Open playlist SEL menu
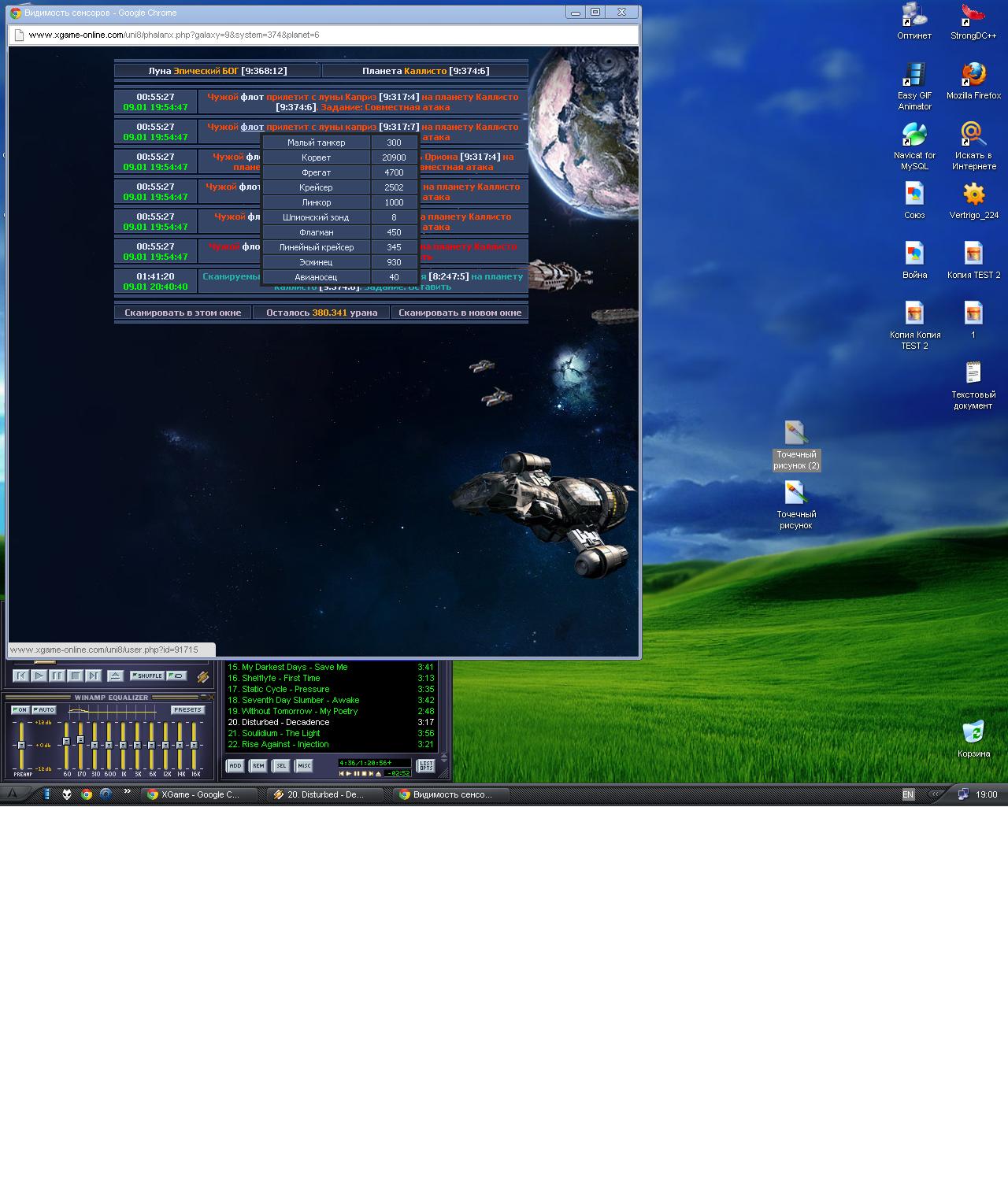This screenshot has width=1008, height=1181. (x=280, y=765)
